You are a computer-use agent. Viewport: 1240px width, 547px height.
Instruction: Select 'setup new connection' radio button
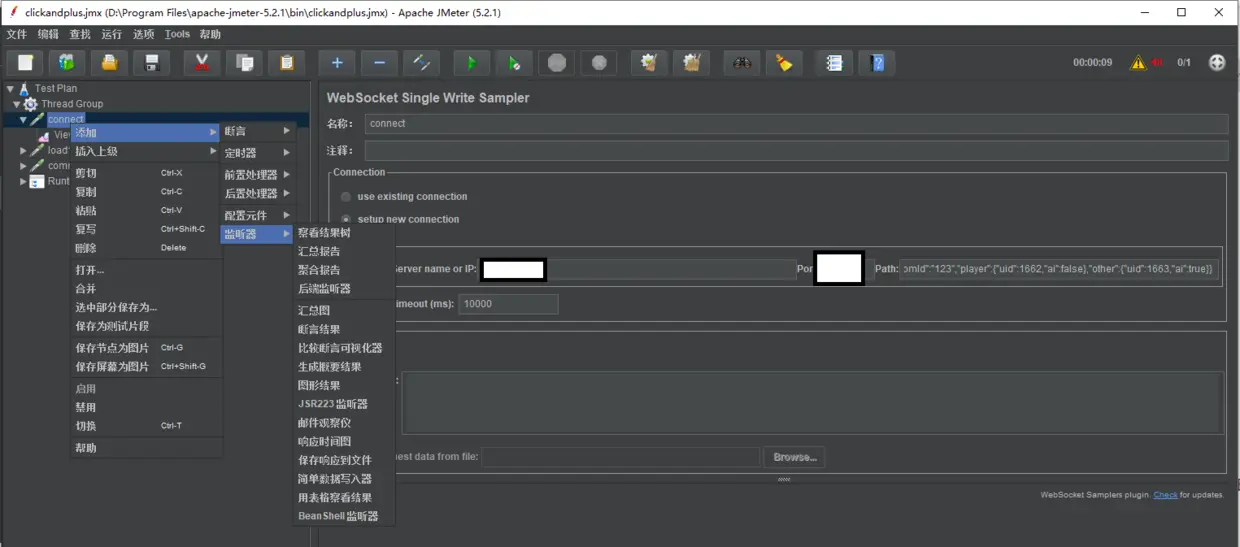tap(346, 219)
